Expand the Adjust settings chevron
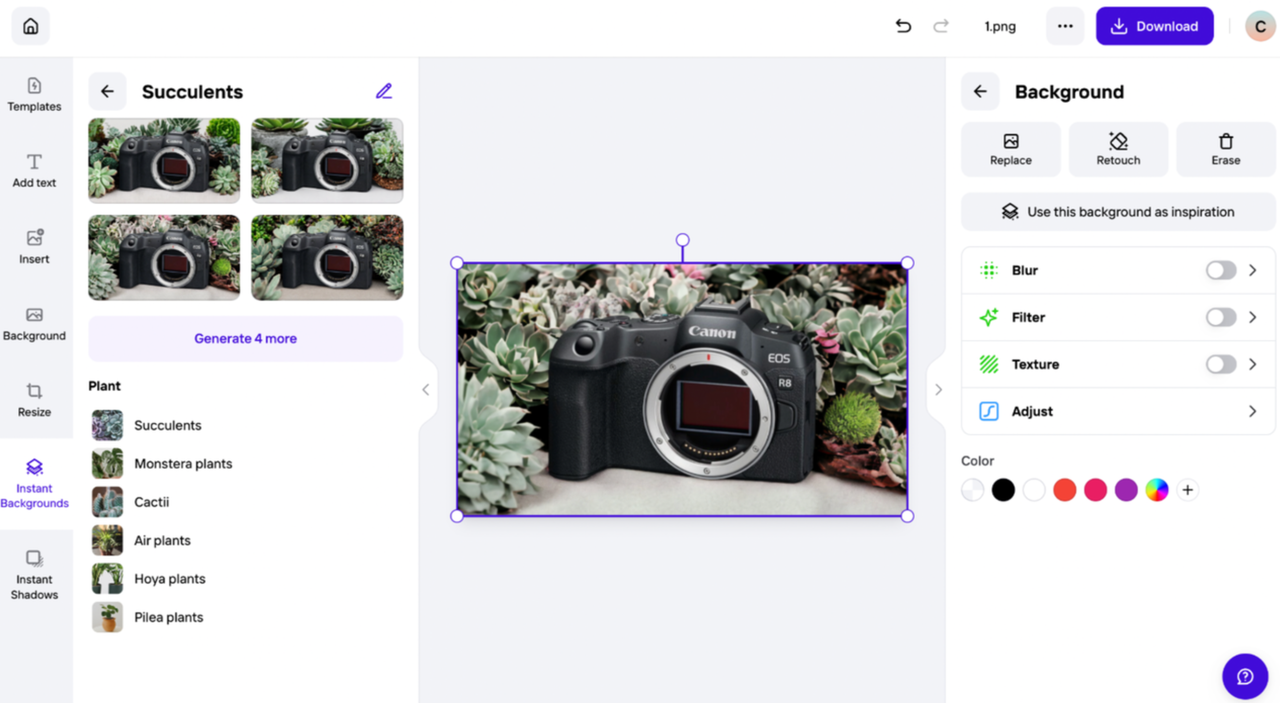This screenshot has width=1280, height=703. point(1252,412)
